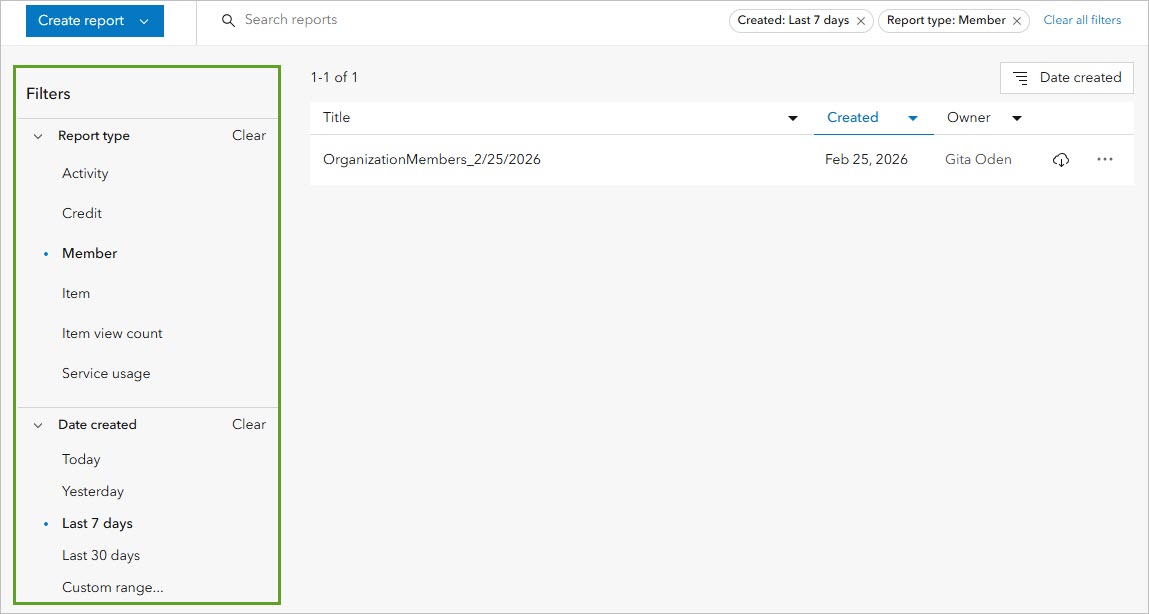Image resolution: width=1149 pixels, height=614 pixels.
Task: Click the Owner column filter arrow
Action: pyautogui.click(x=1017, y=117)
